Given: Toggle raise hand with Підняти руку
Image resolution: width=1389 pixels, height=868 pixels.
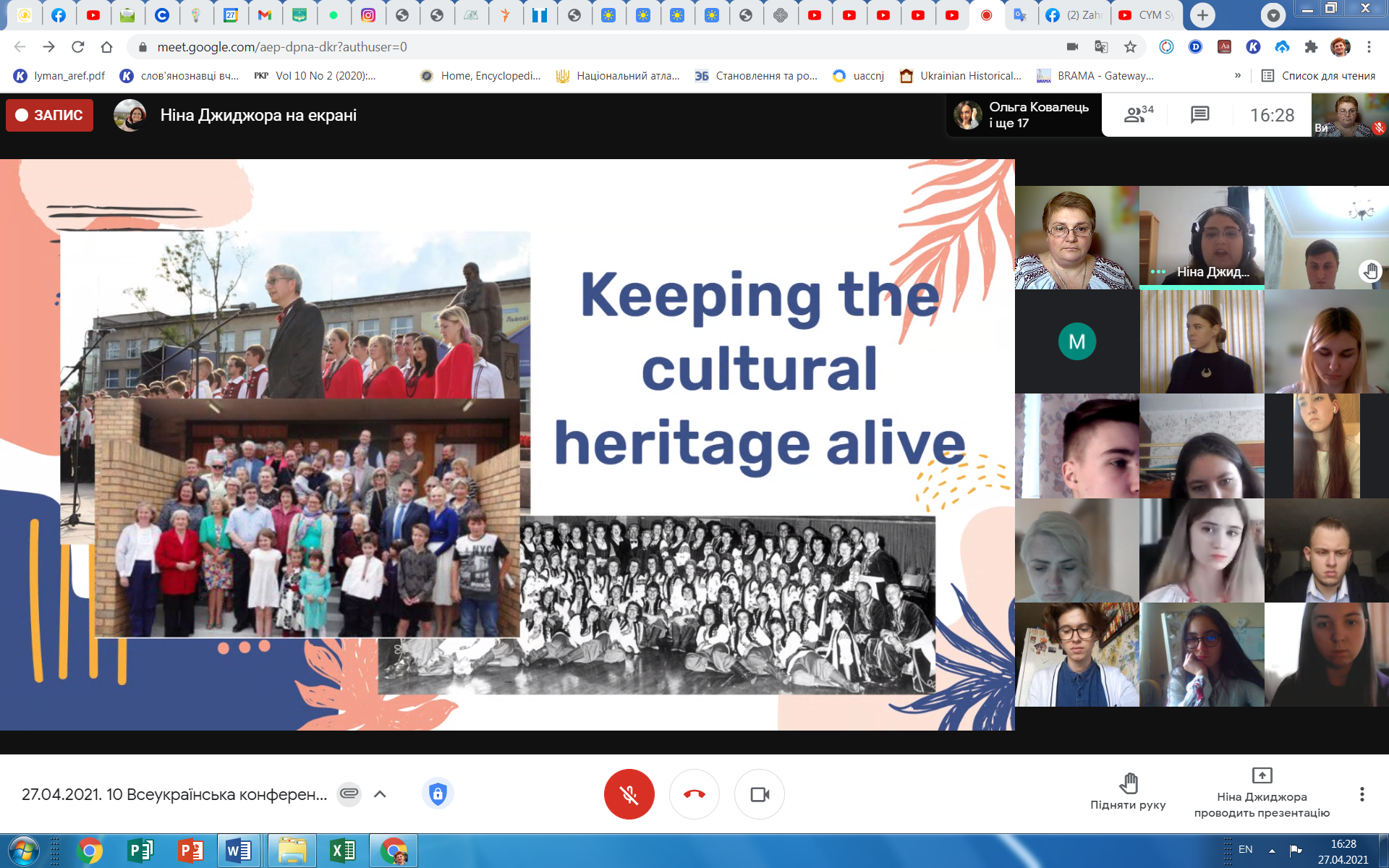Looking at the screenshot, I should coord(1128,791).
